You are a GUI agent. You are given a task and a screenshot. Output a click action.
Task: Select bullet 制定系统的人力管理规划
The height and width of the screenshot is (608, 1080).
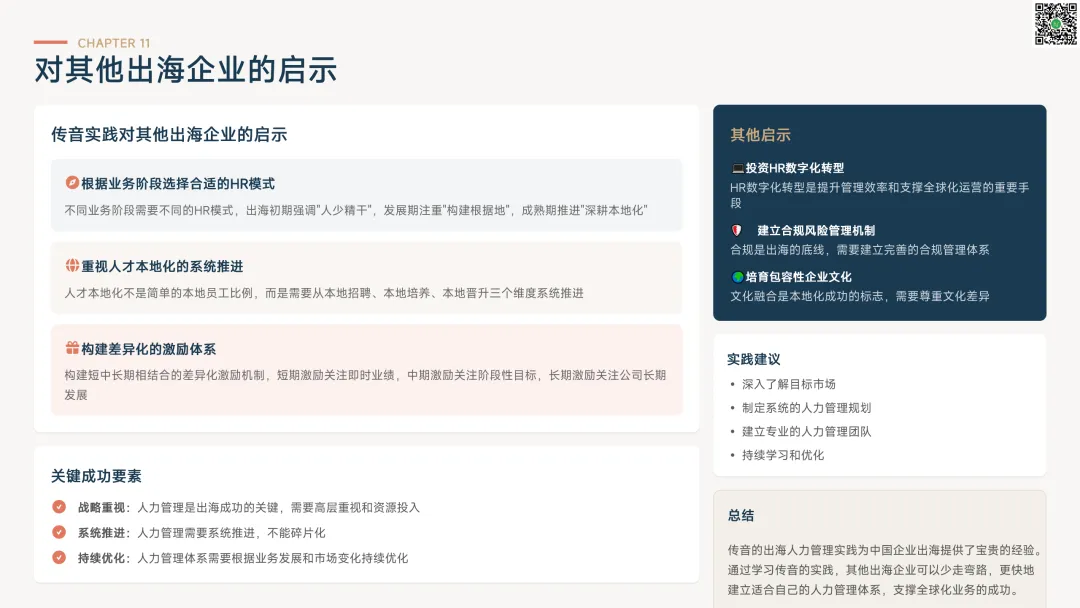[x=807, y=408]
